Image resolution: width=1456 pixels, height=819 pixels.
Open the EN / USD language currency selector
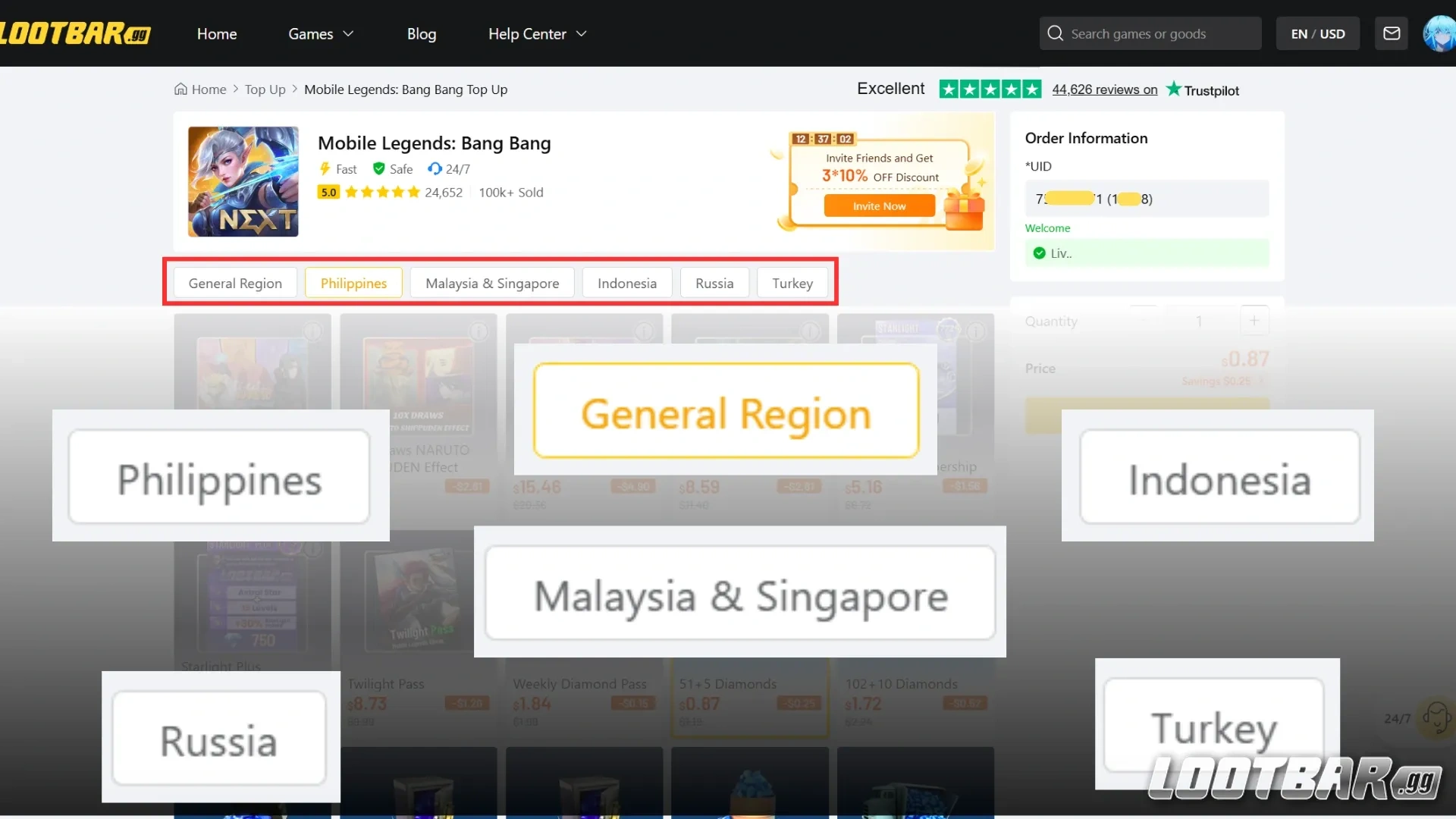[1318, 33]
